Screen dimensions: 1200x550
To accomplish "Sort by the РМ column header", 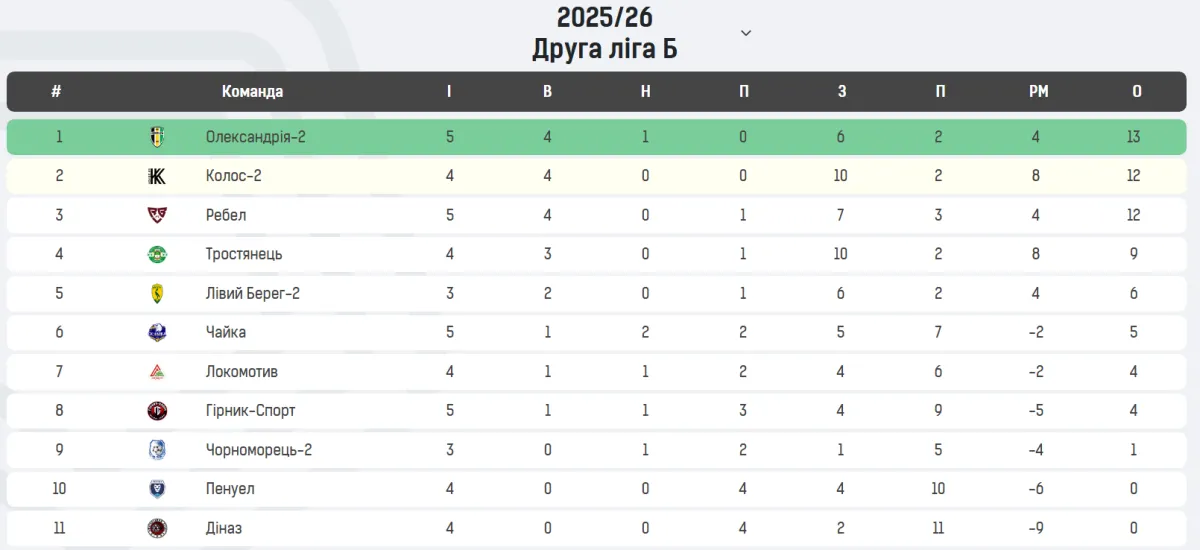I will click(1038, 92).
